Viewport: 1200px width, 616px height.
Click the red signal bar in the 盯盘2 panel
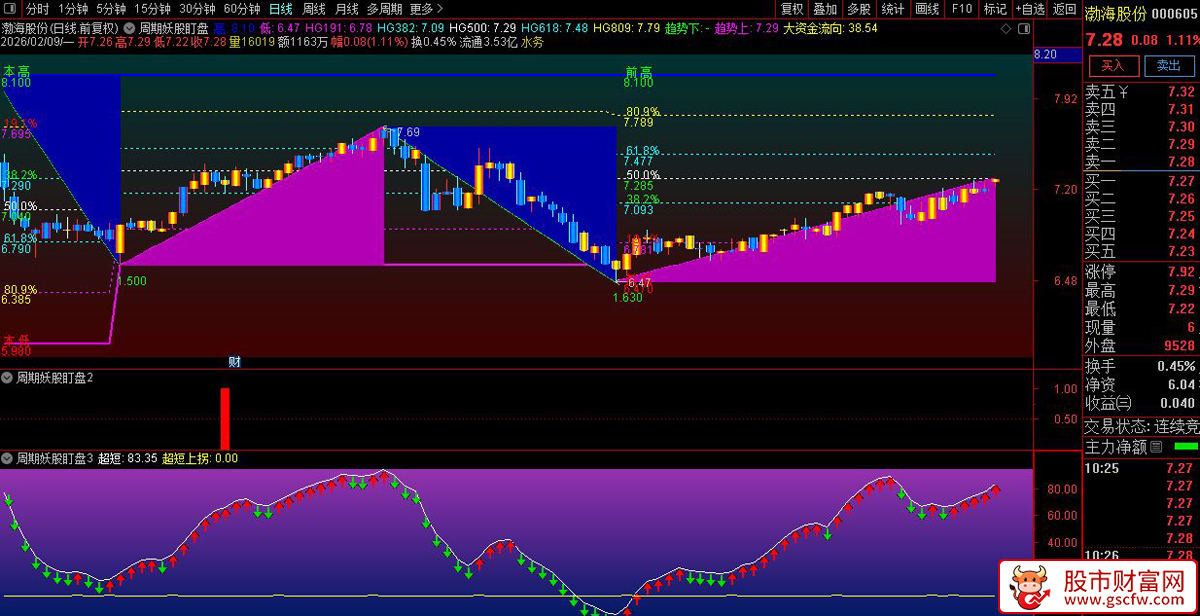click(225, 418)
